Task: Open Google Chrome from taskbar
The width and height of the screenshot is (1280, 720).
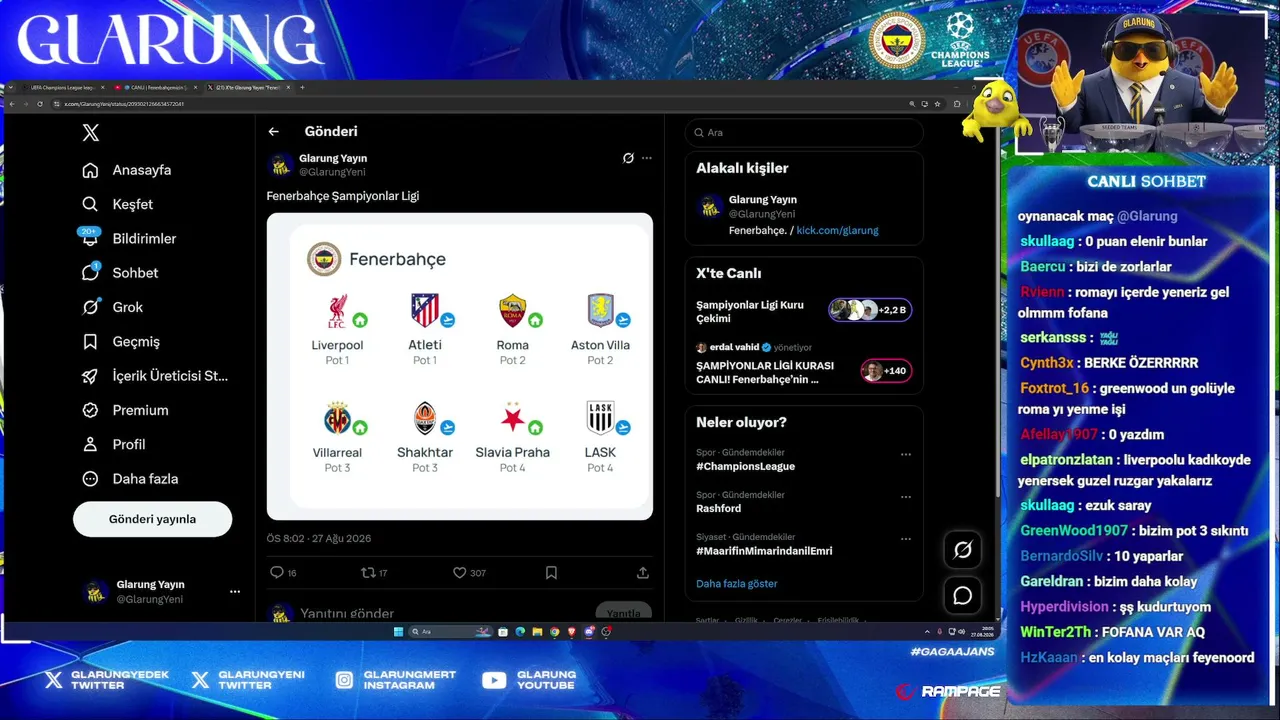Action: pos(555,632)
